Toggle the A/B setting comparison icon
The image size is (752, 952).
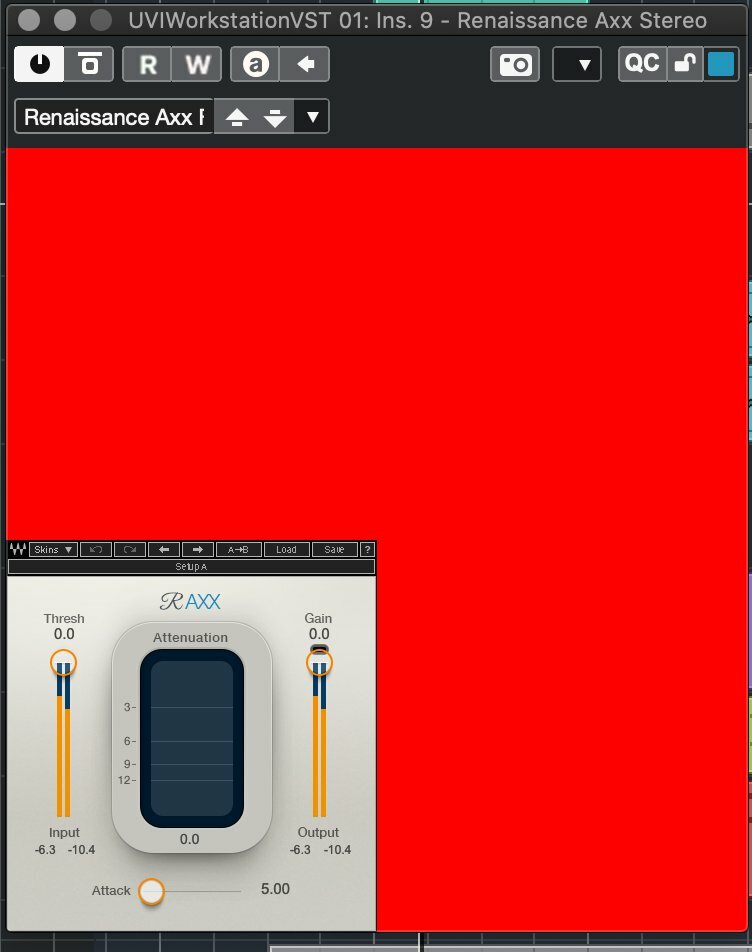tap(256, 64)
